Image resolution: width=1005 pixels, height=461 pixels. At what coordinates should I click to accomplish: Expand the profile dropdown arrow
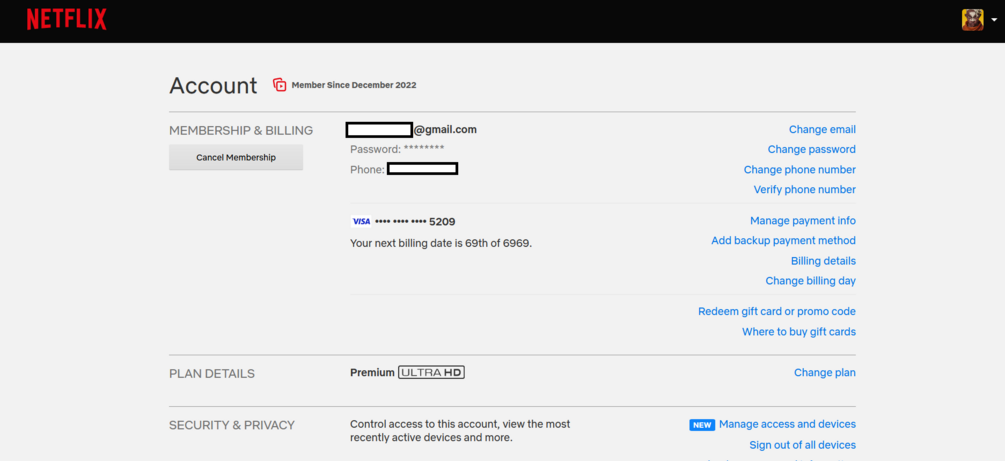(x=993, y=21)
